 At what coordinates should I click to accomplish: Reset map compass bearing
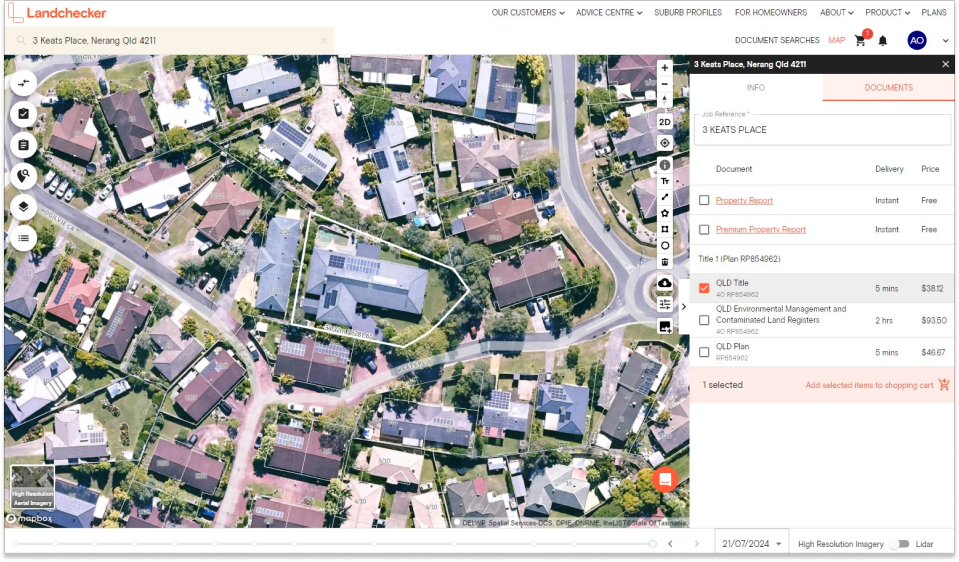coord(665,99)
